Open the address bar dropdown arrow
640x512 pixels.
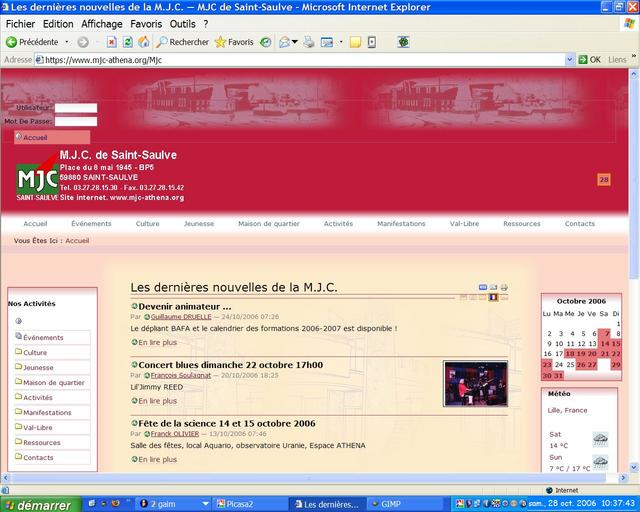570,60
